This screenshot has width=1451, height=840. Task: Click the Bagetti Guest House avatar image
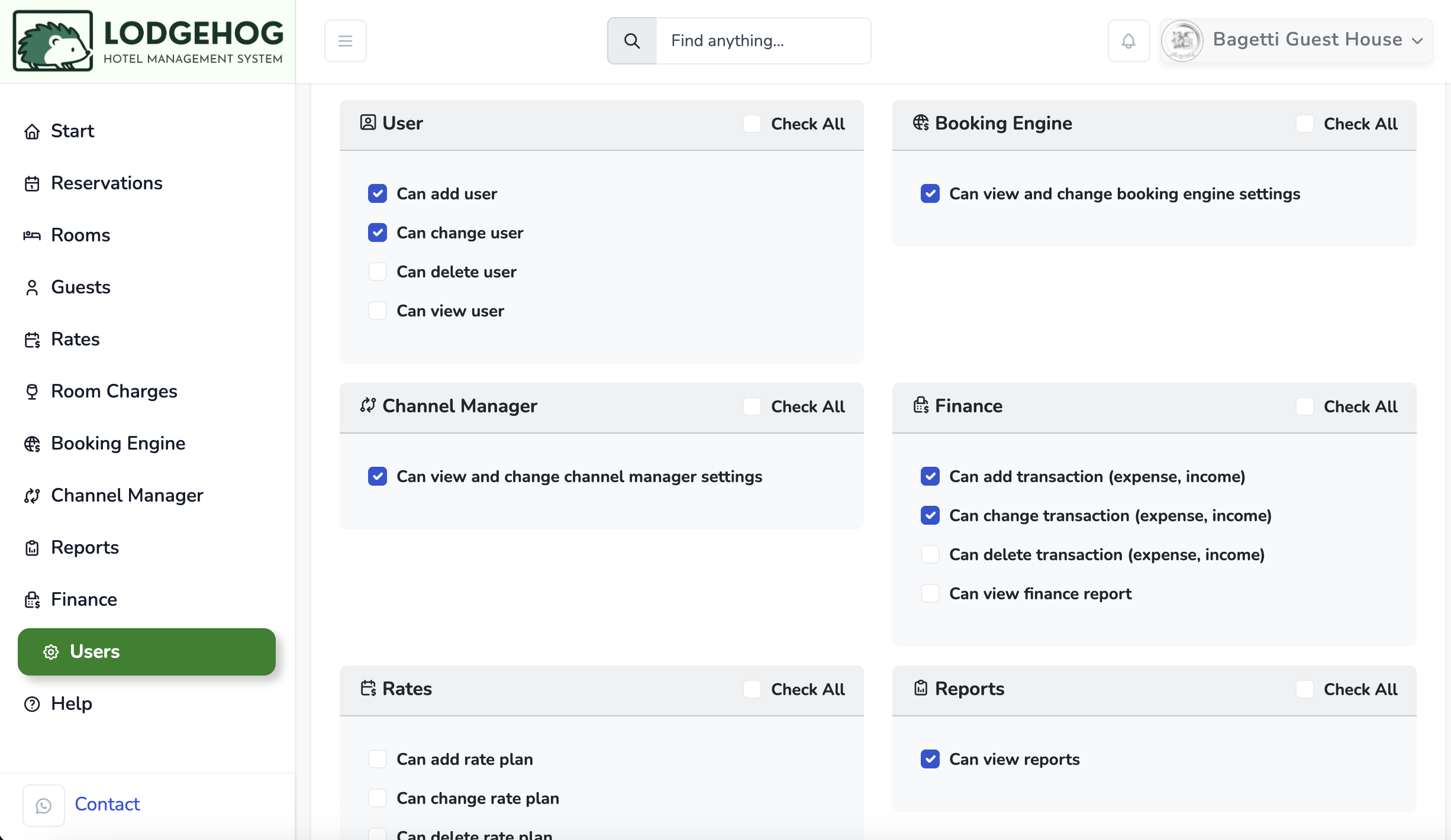coord(1182,41)
